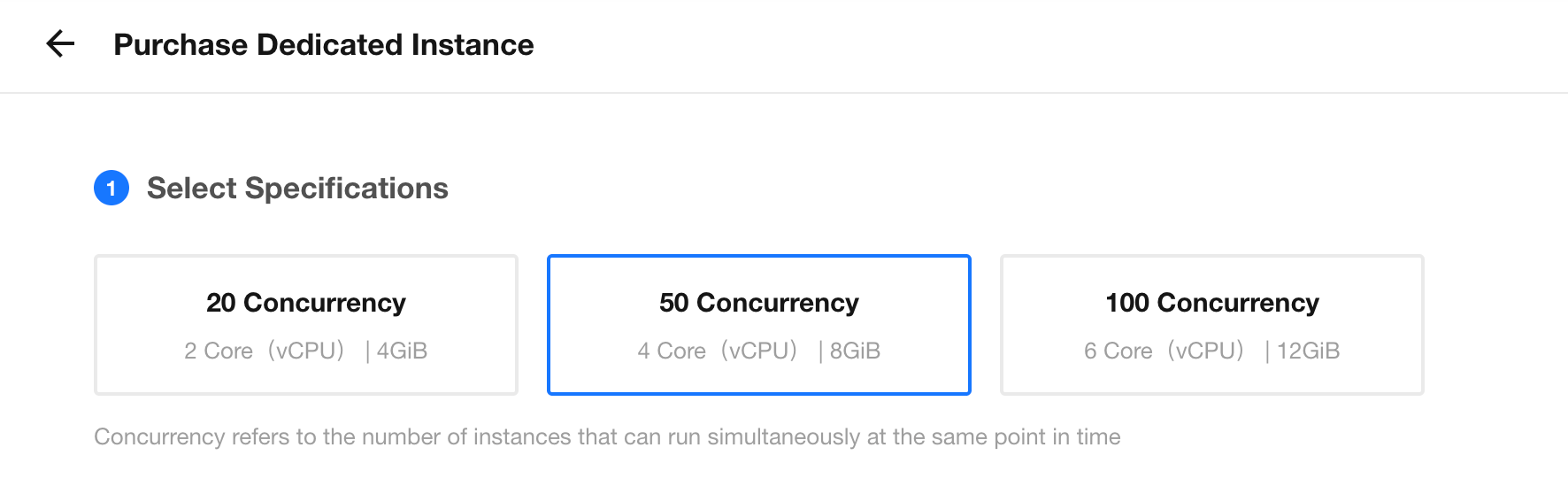This screenshot has width=1568, height=494.
Task: Click "(vCPU)" in the 50 Concurrency card
Action: [759, 351]
